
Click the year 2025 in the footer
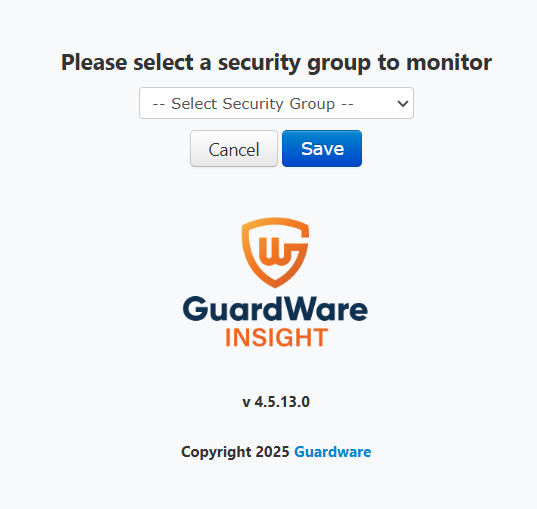(x=273, y=452)
